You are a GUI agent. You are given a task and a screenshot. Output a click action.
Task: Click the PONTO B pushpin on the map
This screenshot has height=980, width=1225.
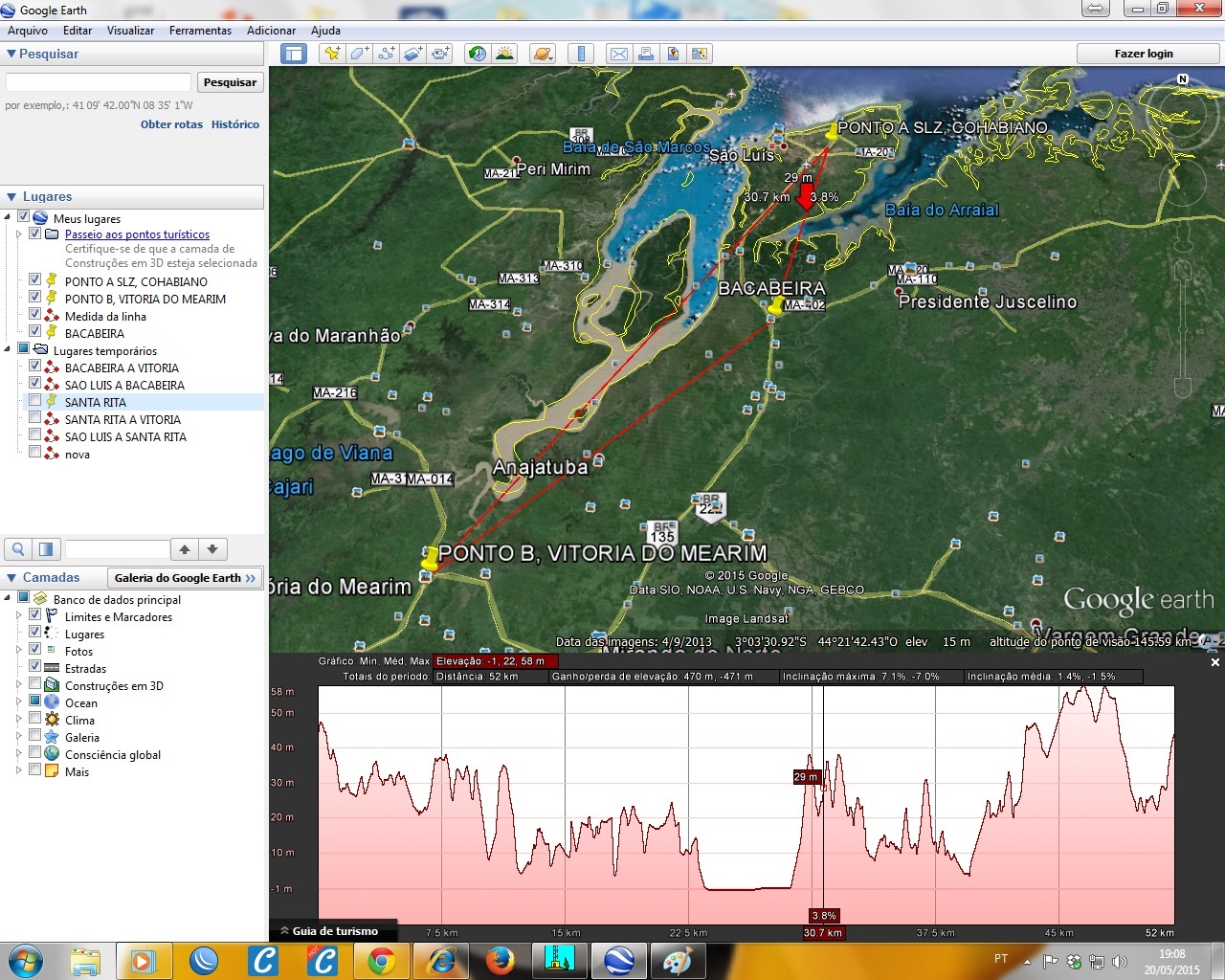point(431,558)
